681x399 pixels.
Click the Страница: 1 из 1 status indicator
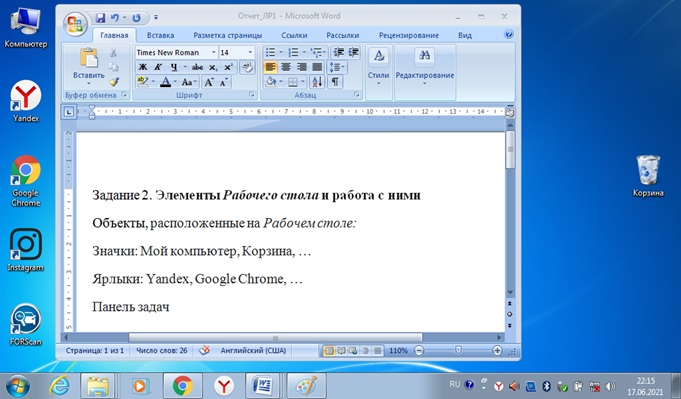click(95, 350)
